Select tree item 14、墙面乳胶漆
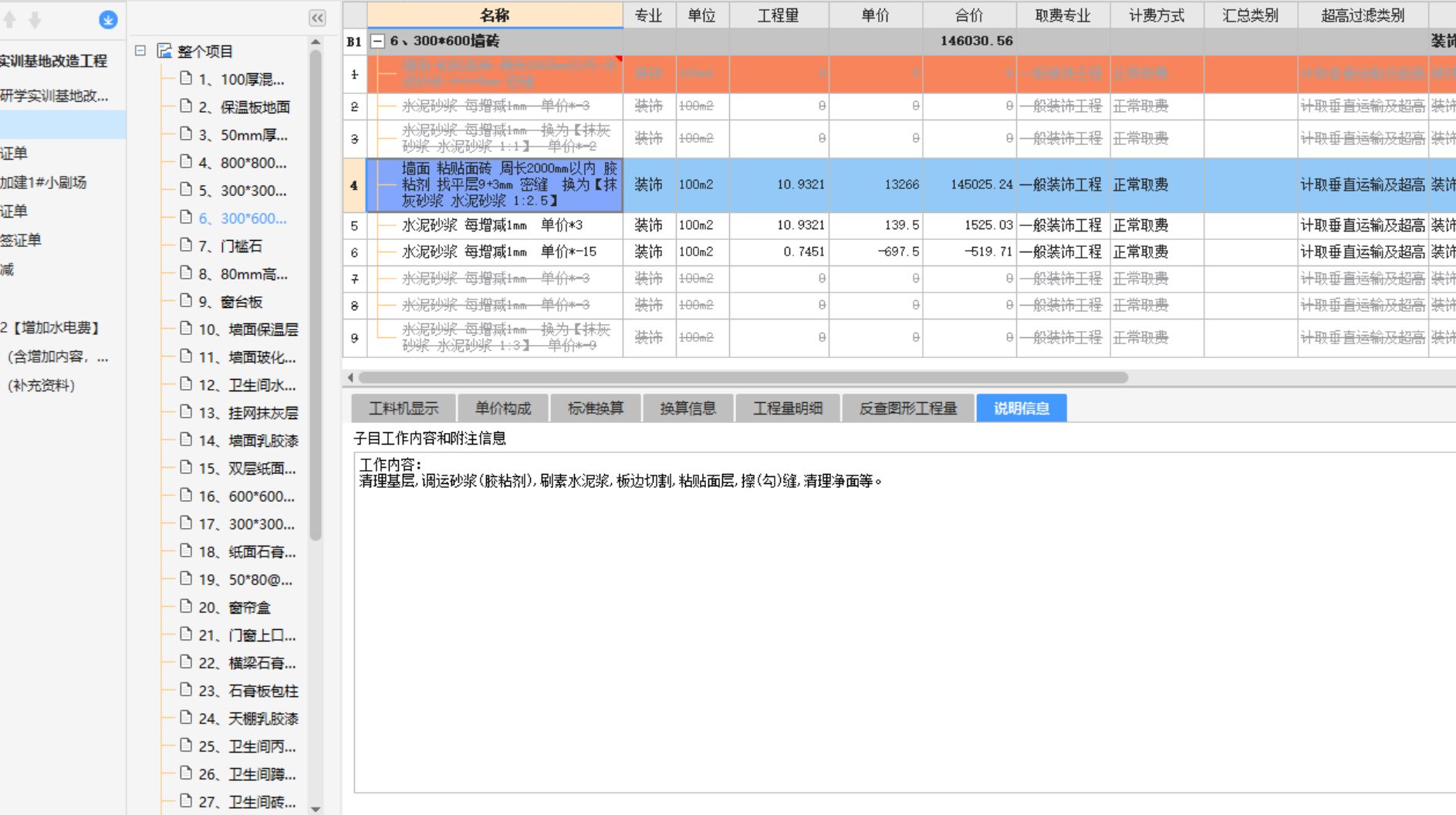 pos(248,440)
